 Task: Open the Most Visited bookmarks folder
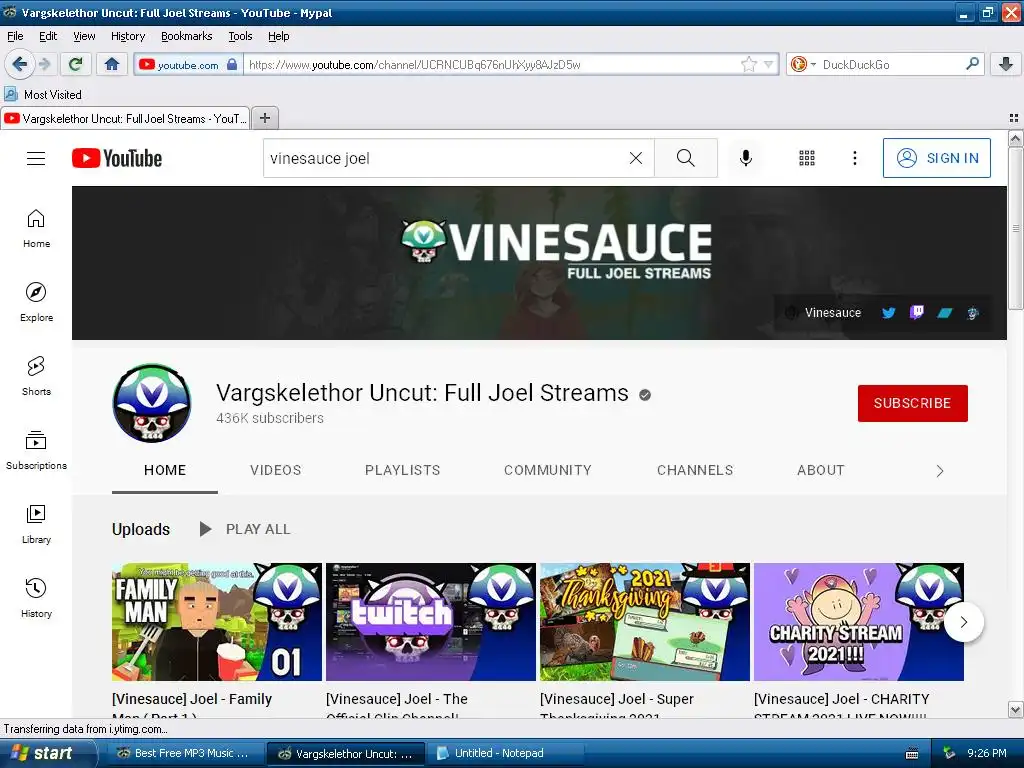point(43,95)
